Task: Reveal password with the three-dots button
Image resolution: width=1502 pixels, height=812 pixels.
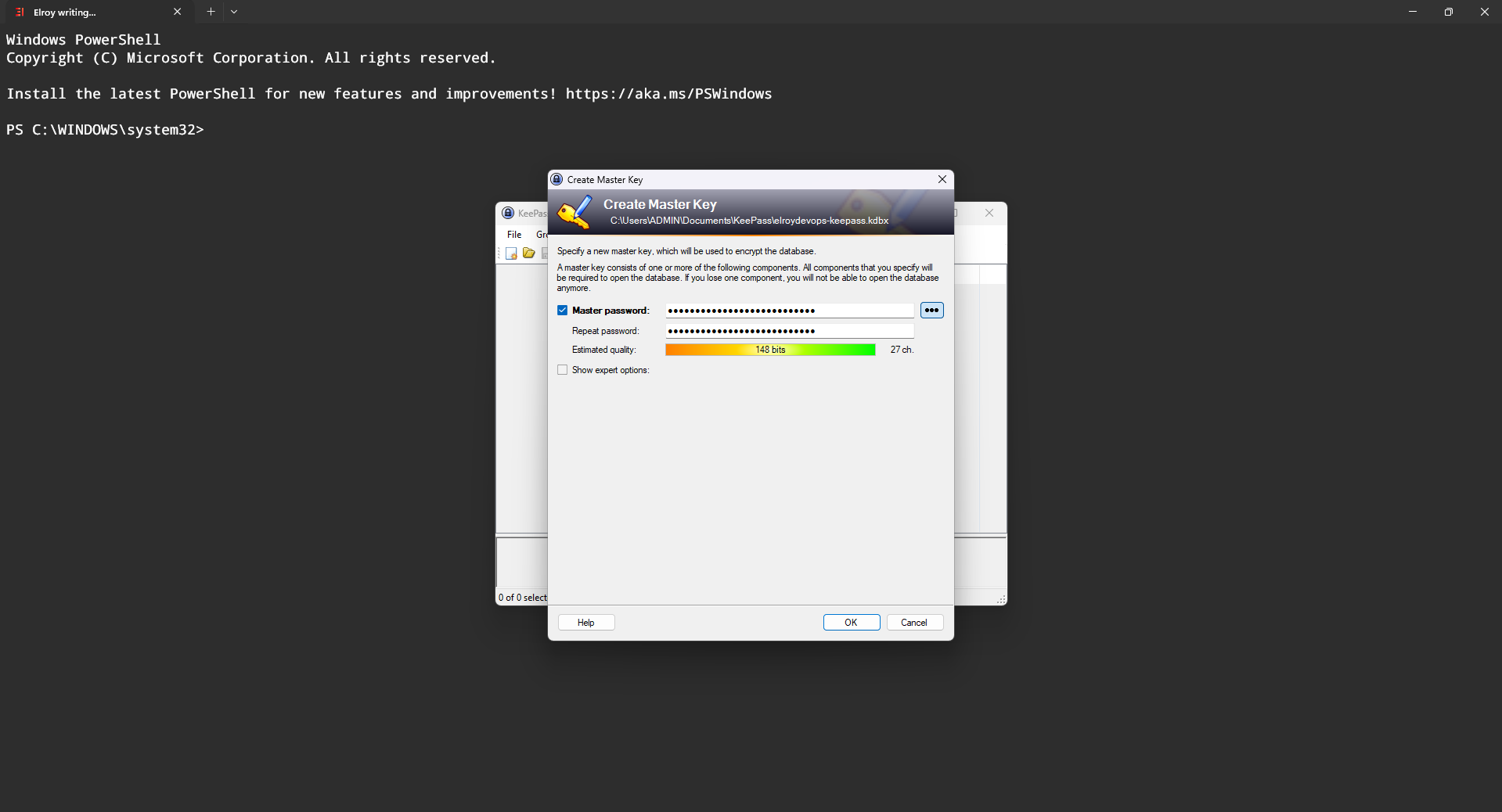Action: 931,311
